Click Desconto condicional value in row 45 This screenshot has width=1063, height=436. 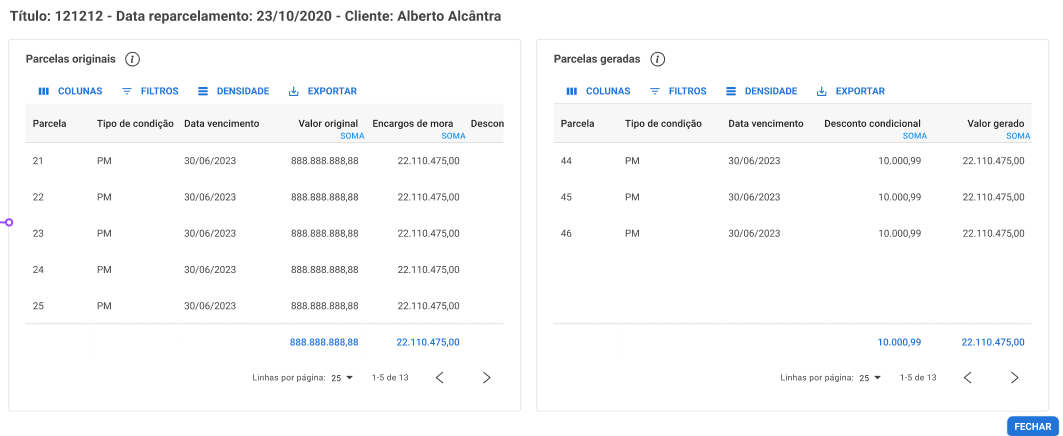(x=900, y=197)
